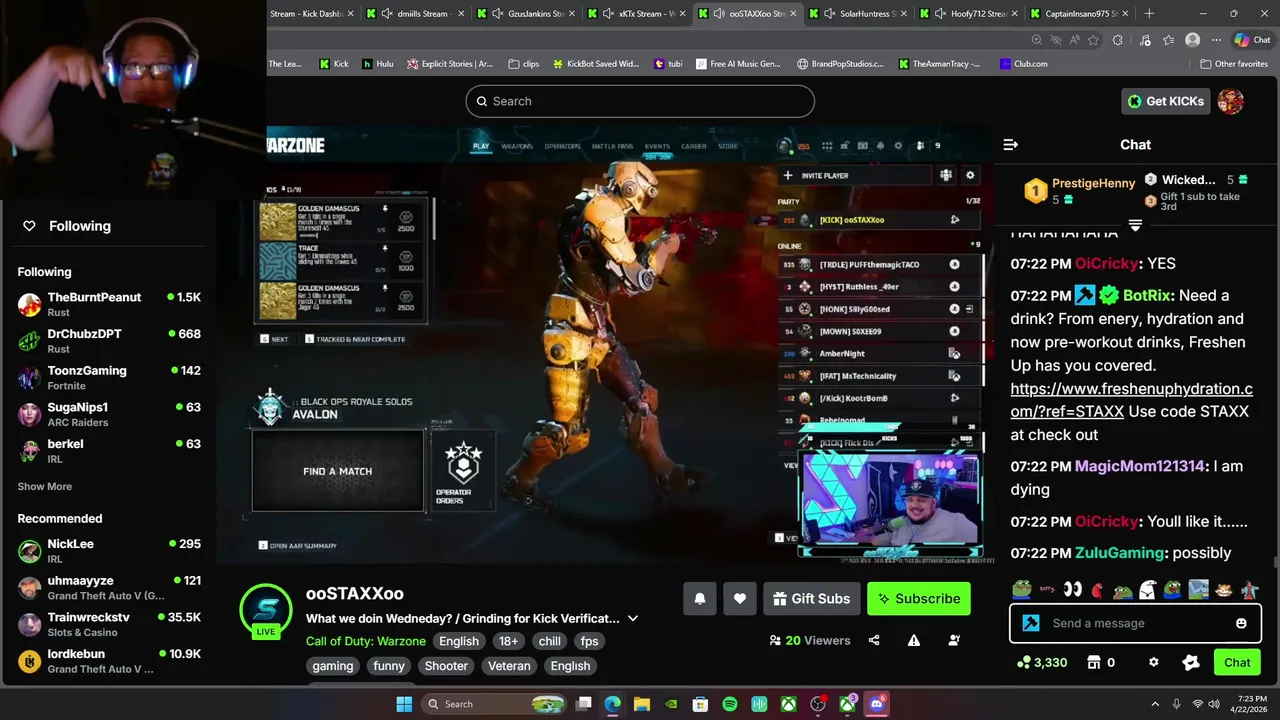Viewport: 1280px width, 720px height.
Task: Switch to SolarHuntress Stream browser tab
Action: coord(857,14)
